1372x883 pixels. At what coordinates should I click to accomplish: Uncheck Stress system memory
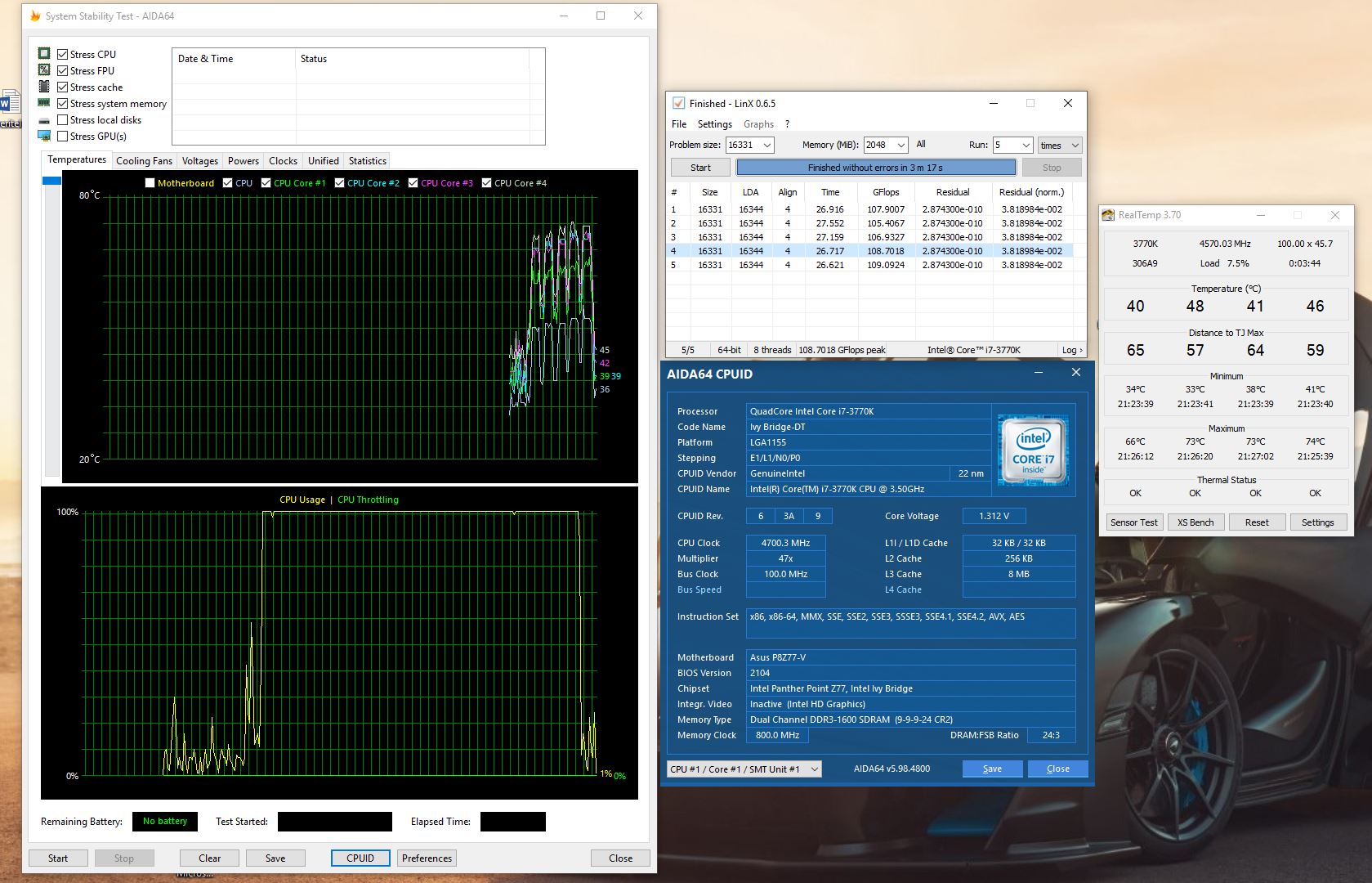pyautogui.click(x=62, y=103)
